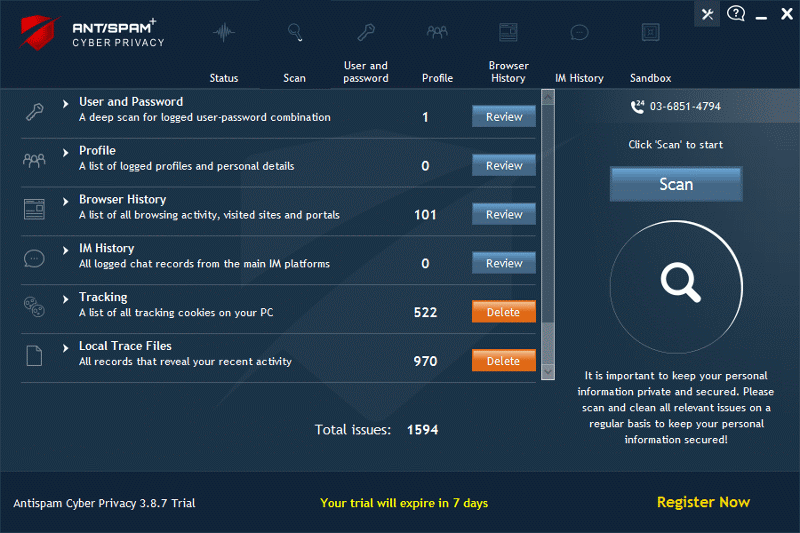
Task: Select the Tracking row title
Action: [x=103, y=297]
